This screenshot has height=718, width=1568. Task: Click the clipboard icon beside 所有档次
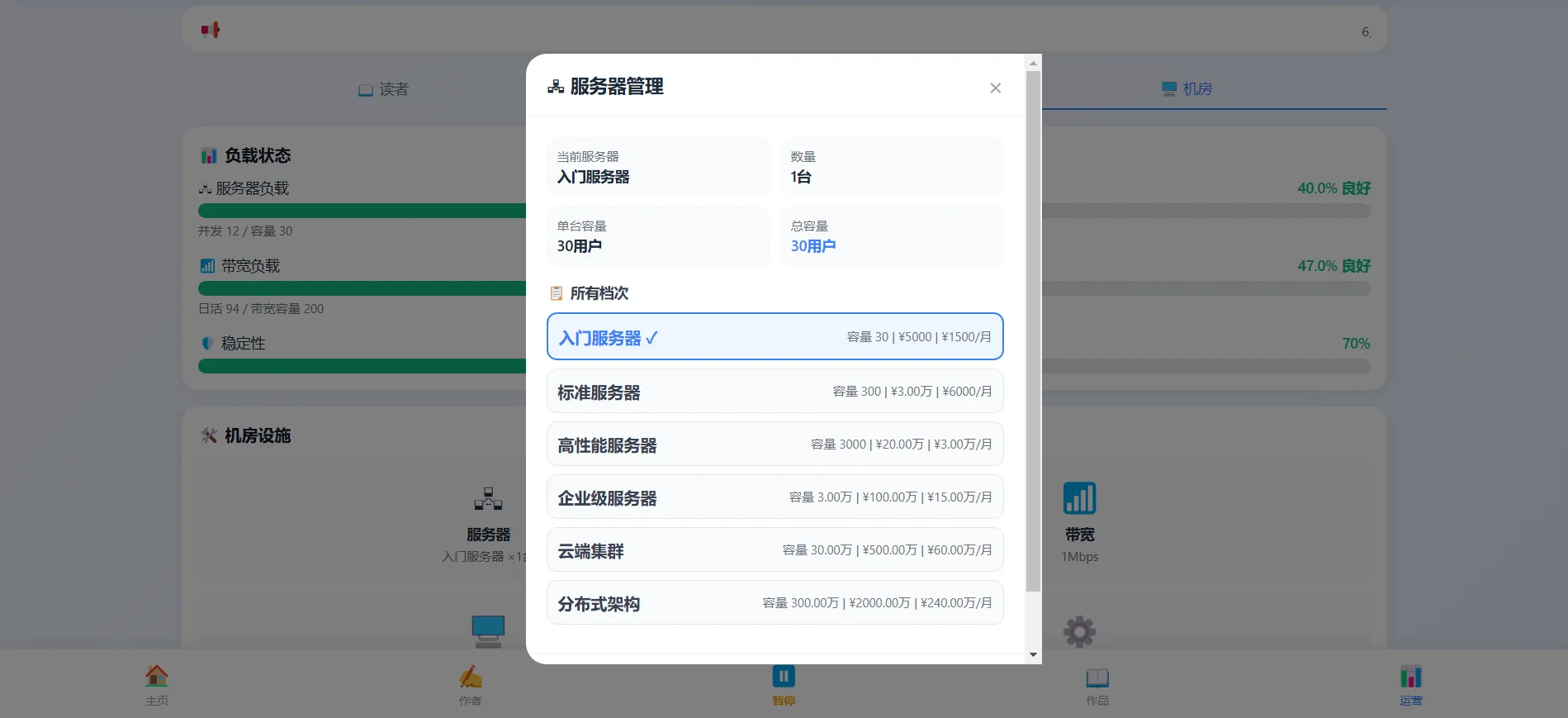(x=557, y=293)
